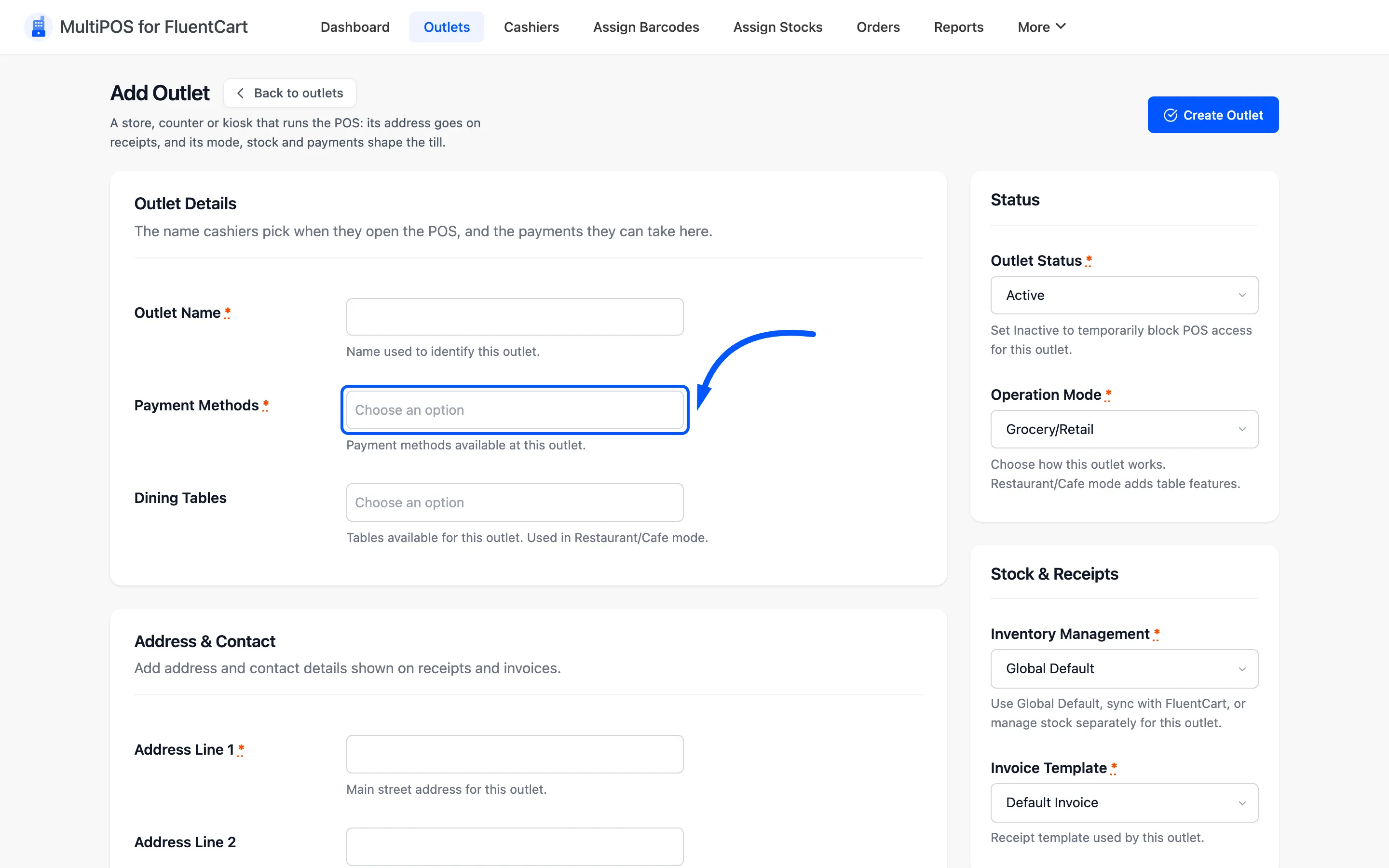Click the Payment Methods label

(x=196, y=405)
